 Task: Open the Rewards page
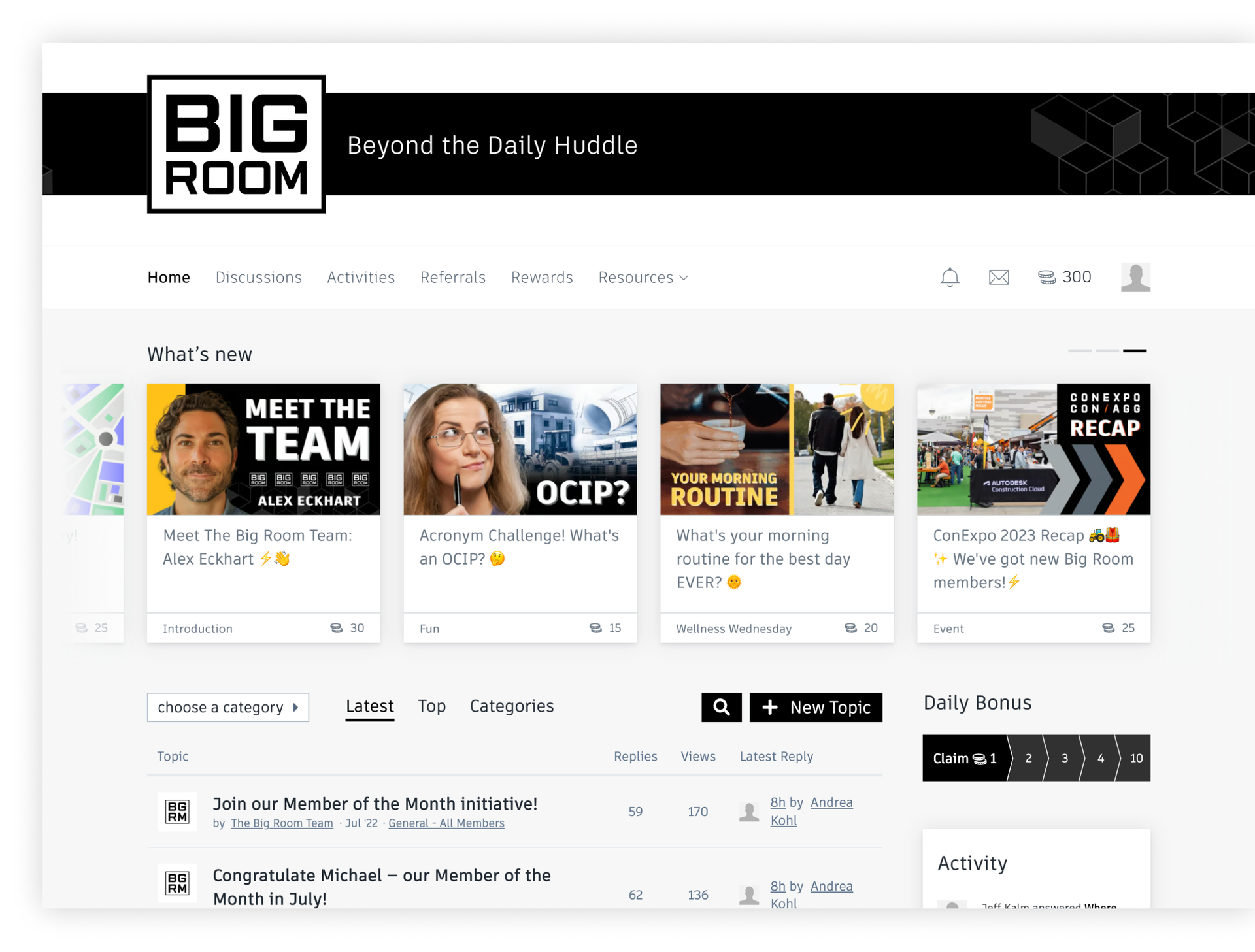pyautogui.click(x=542, y=278)
